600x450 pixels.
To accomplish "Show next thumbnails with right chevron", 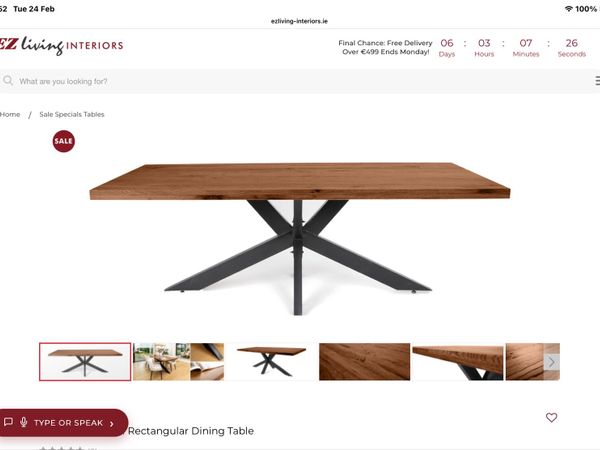I will tap(551, 362).
